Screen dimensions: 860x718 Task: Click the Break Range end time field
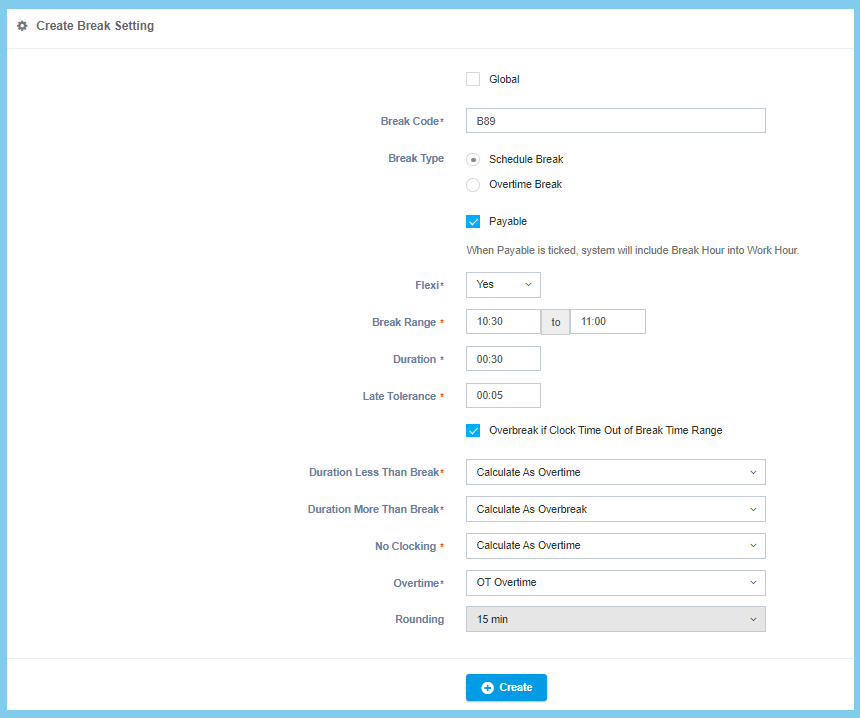click(x=607, y=322)
